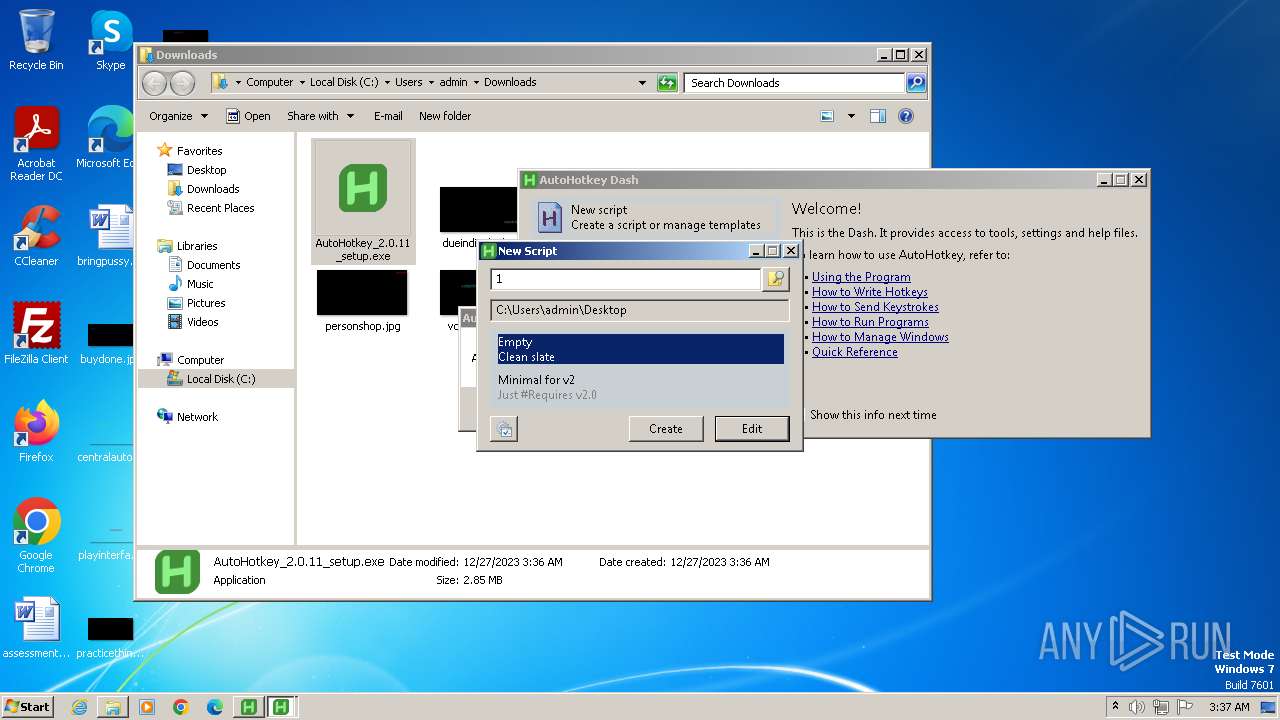Screen dimensions: 1280x720
Task: Open 'Quick Reference' link
Action: click(854, 352)
